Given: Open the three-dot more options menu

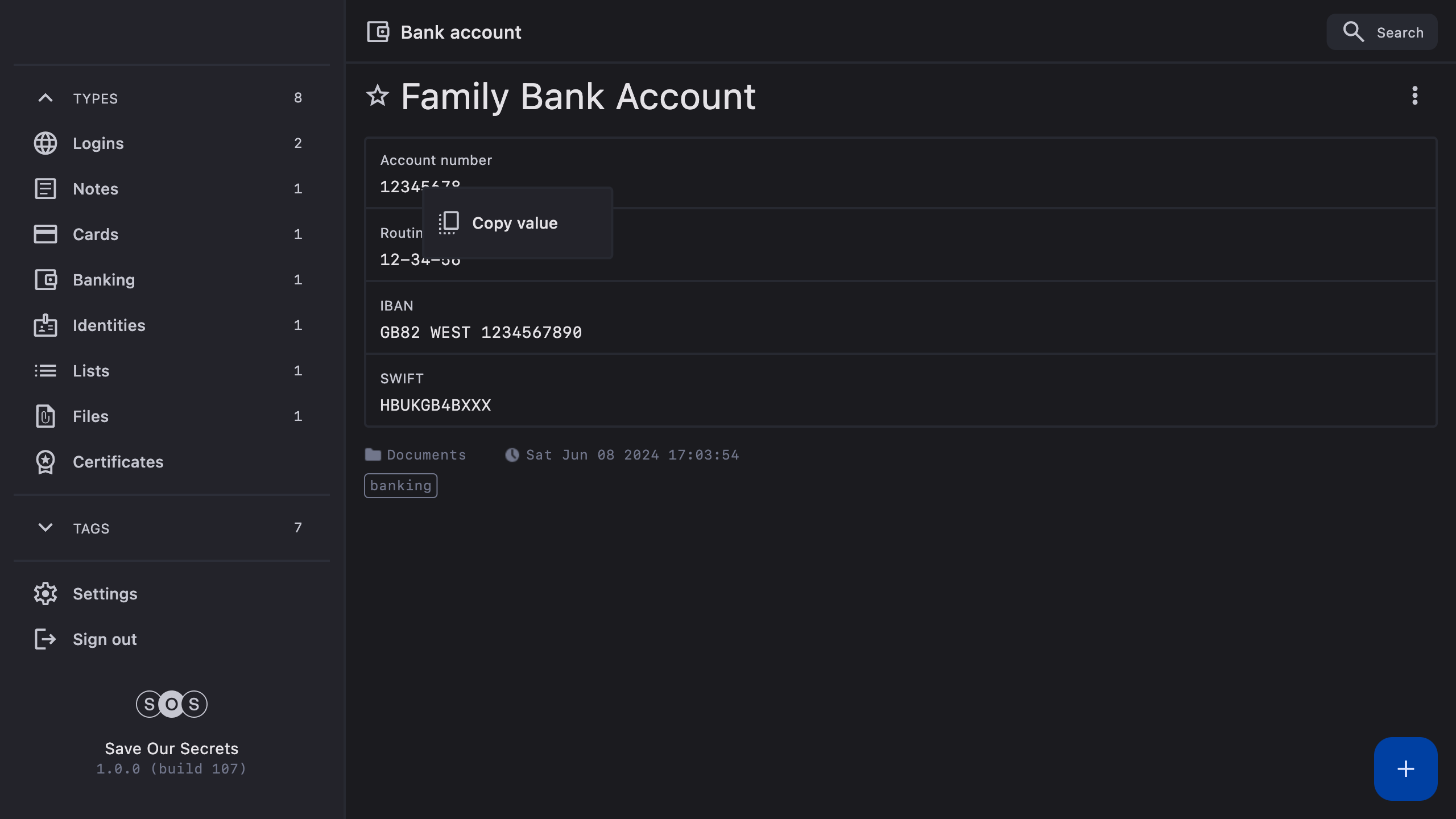Looking at the screenshot, I should point(1414,96).
